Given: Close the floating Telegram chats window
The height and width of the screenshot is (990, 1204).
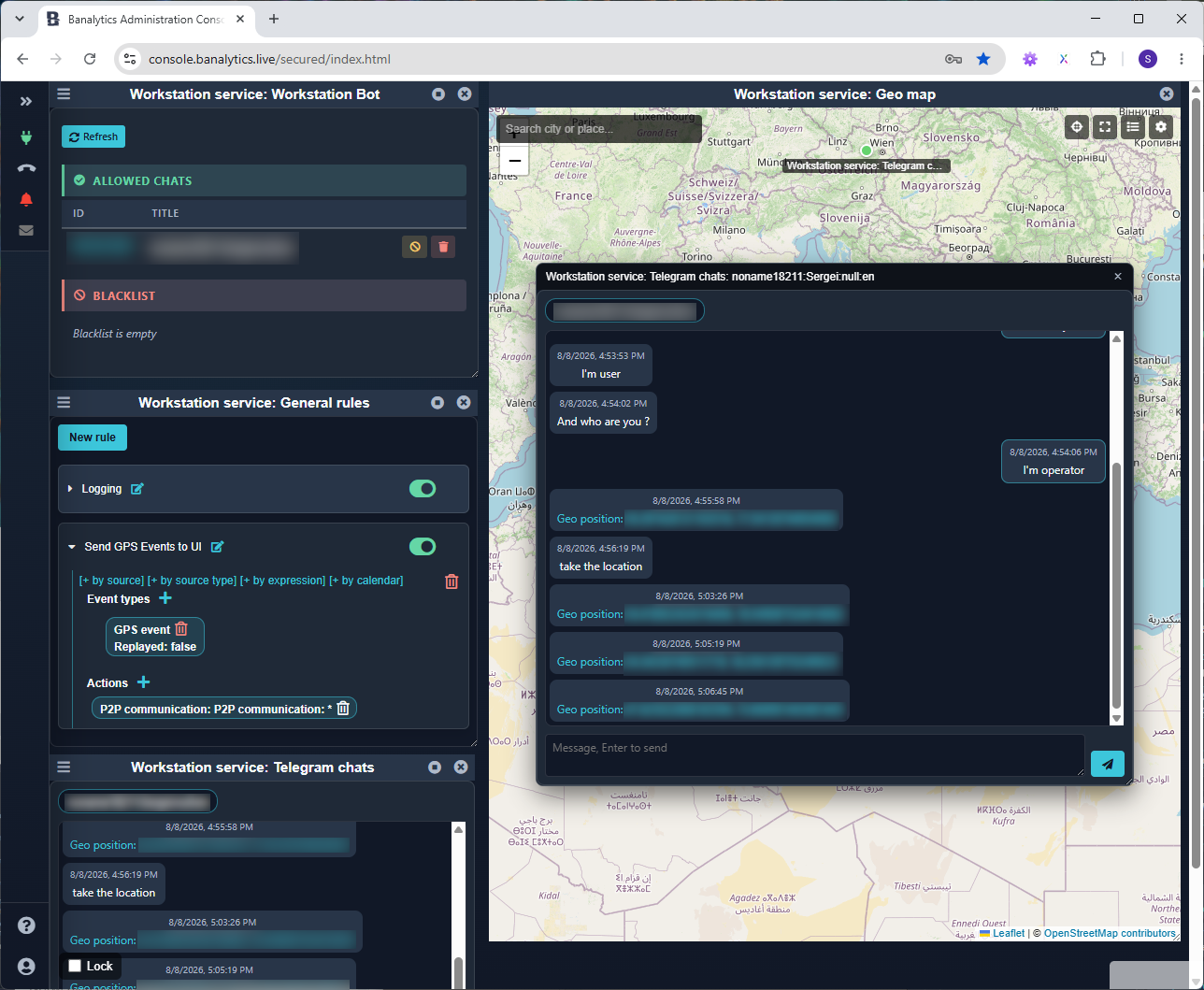Looking at the screenshot, I should coord(1118,277).
